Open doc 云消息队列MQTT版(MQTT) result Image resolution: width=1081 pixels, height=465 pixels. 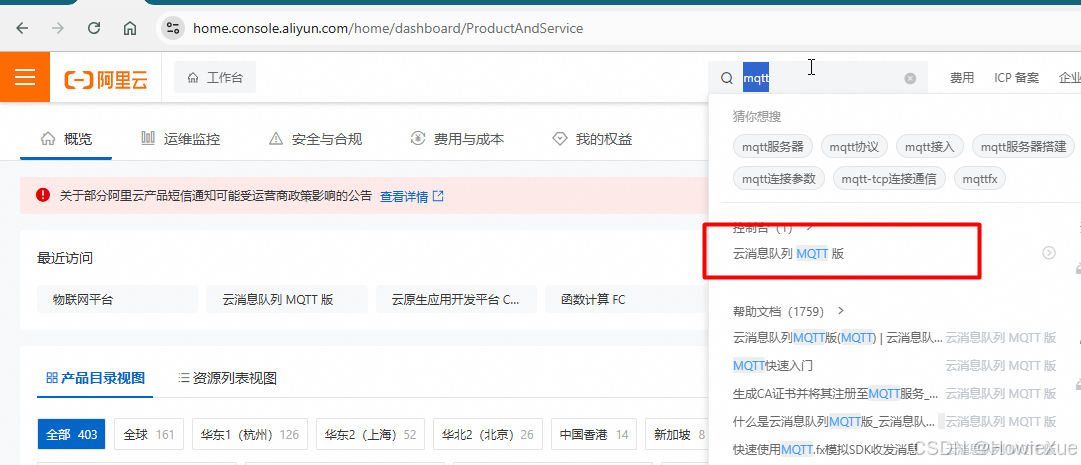click(838, 338)
